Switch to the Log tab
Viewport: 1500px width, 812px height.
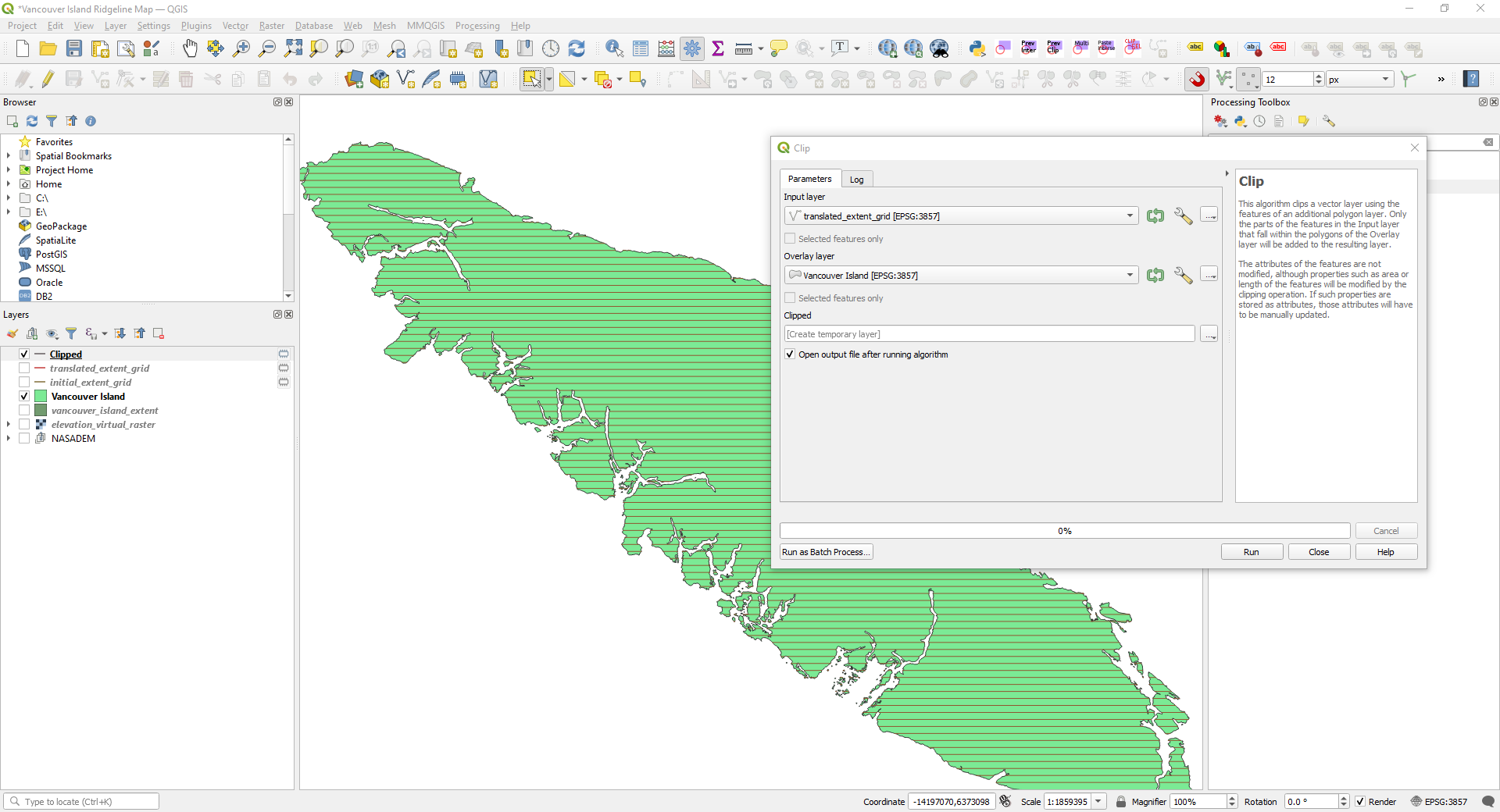pos(857,180)
